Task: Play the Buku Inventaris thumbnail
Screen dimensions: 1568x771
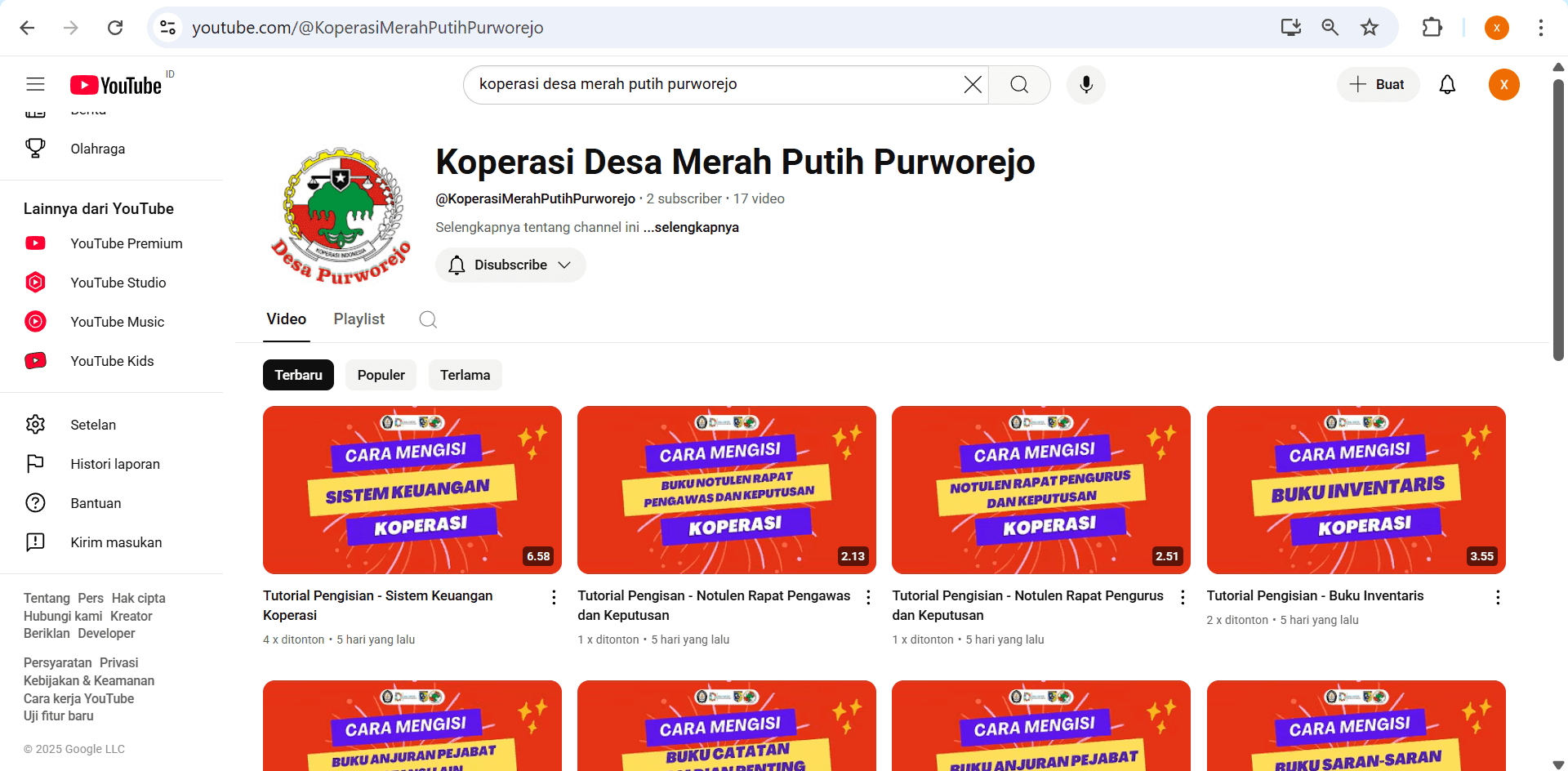Action: (x=1356, y=490)
